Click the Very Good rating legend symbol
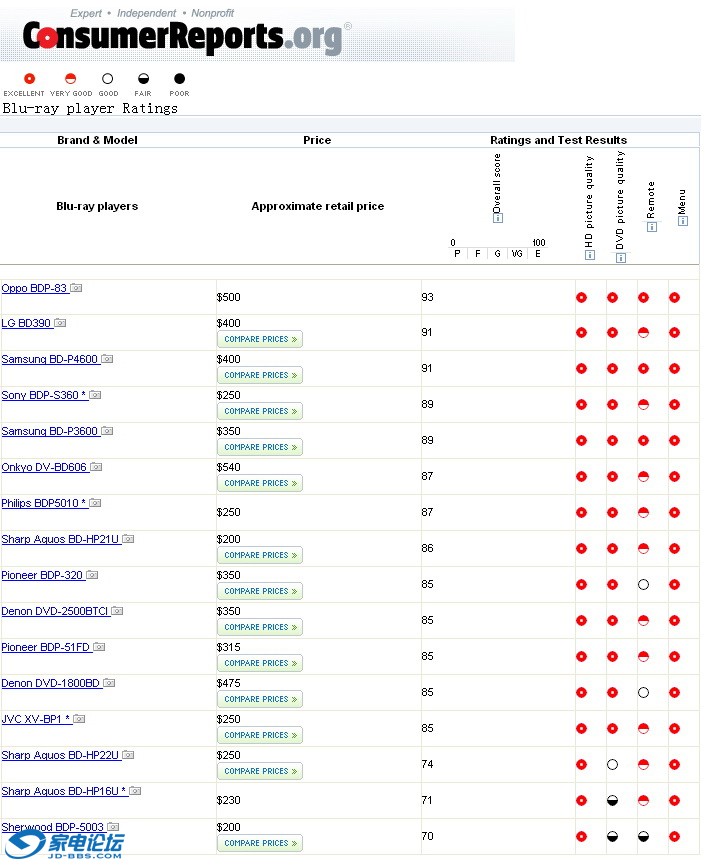The height and width of the screenshot is (865, 707). pos(71,79)
